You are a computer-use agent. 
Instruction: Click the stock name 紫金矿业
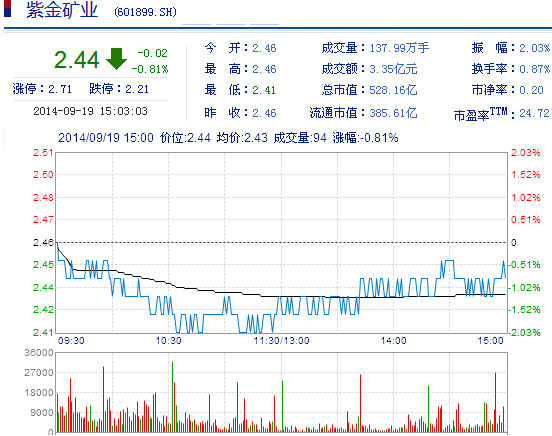click(x=62, y=10)
